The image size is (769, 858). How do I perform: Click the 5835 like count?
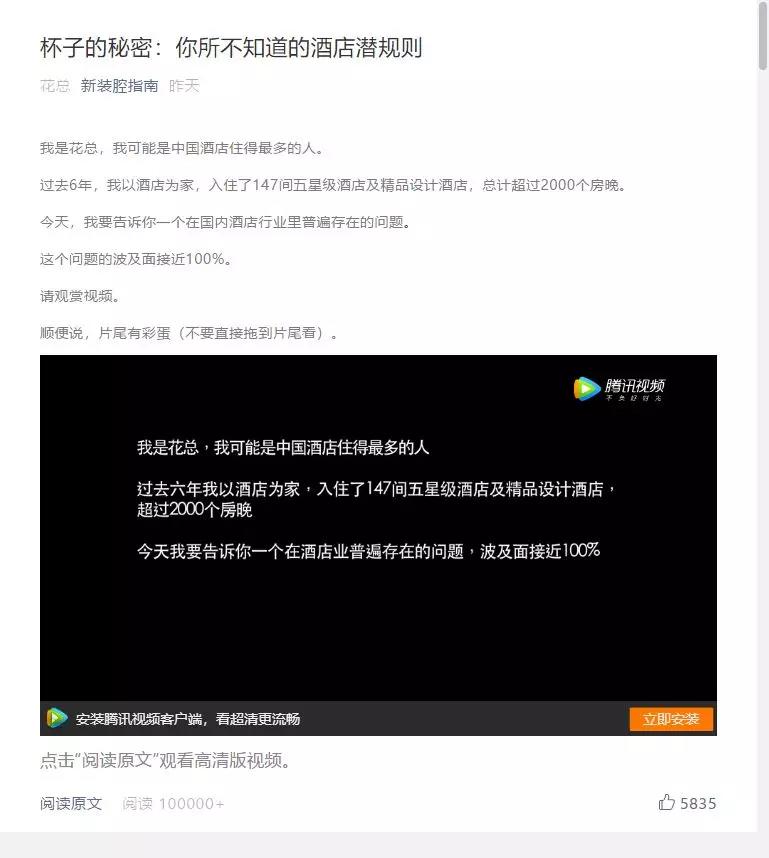click(698, 803)
